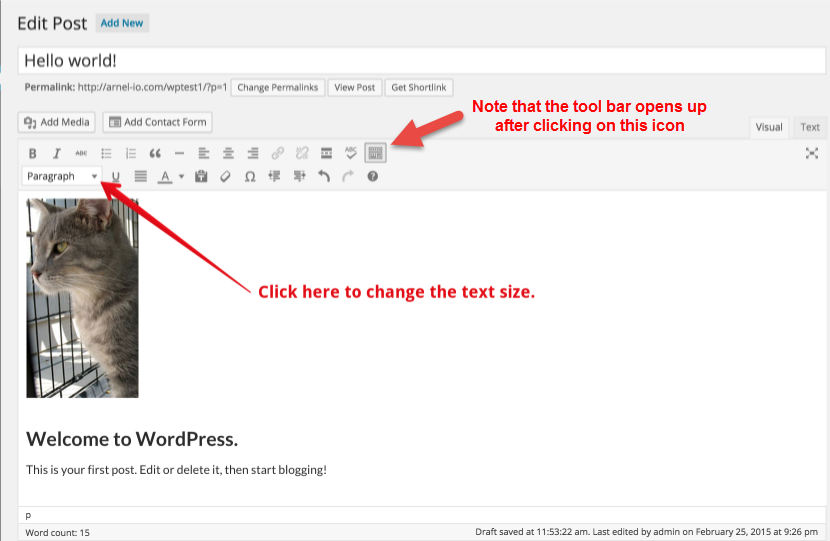Click the permalink URL text
Screen dimensions: 830x541
pyautogui.click(x=152, y=87)
